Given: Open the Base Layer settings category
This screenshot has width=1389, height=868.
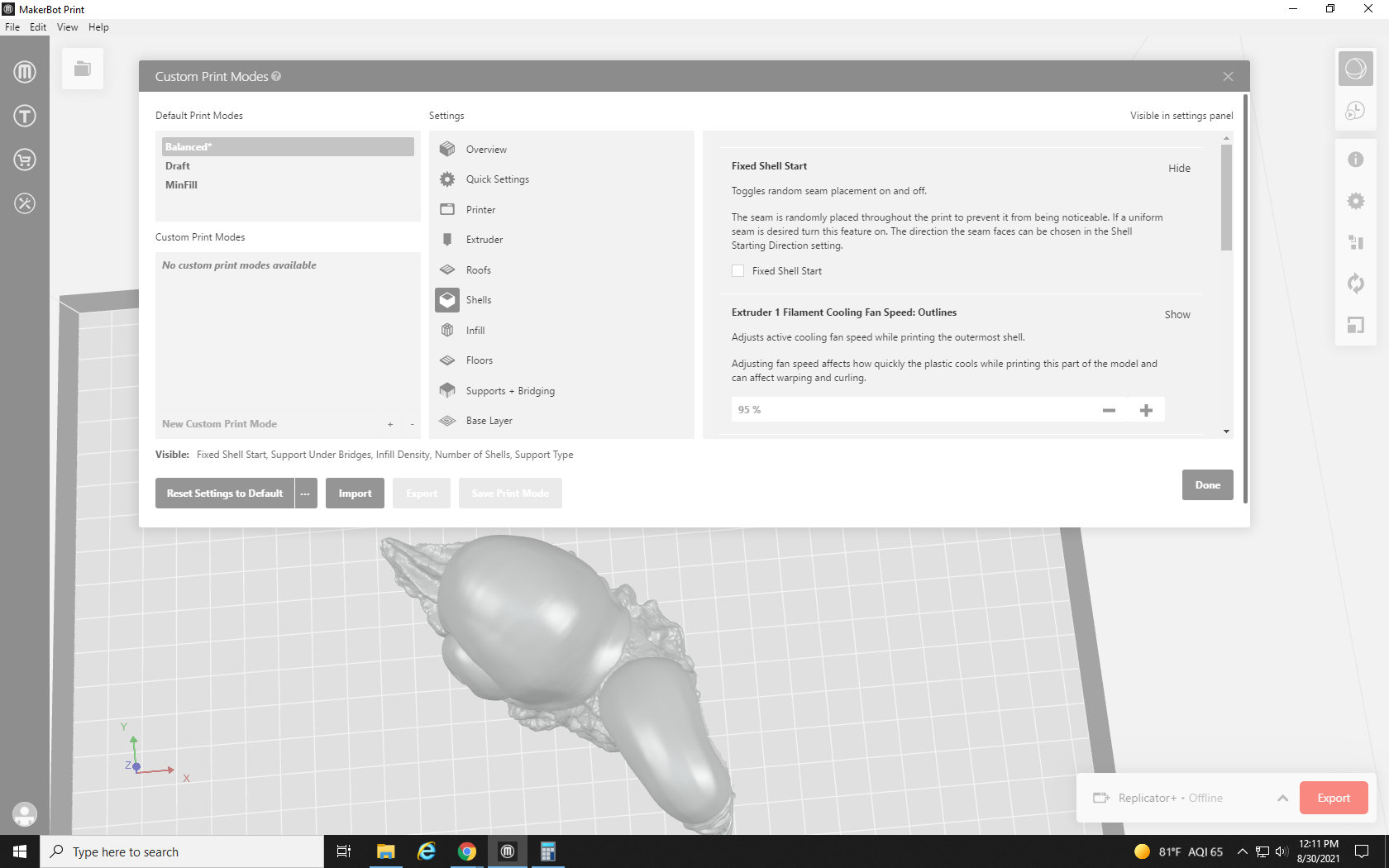Looking at the screenshot, I should coord(489,421).
